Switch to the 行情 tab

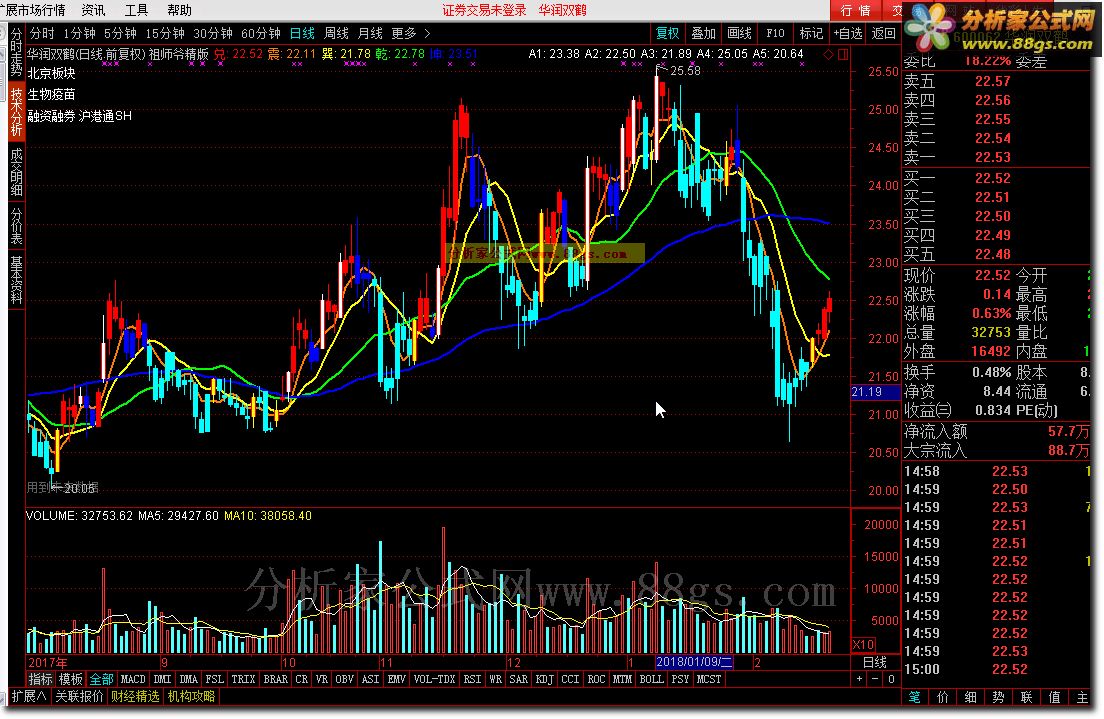coord(855,10)
